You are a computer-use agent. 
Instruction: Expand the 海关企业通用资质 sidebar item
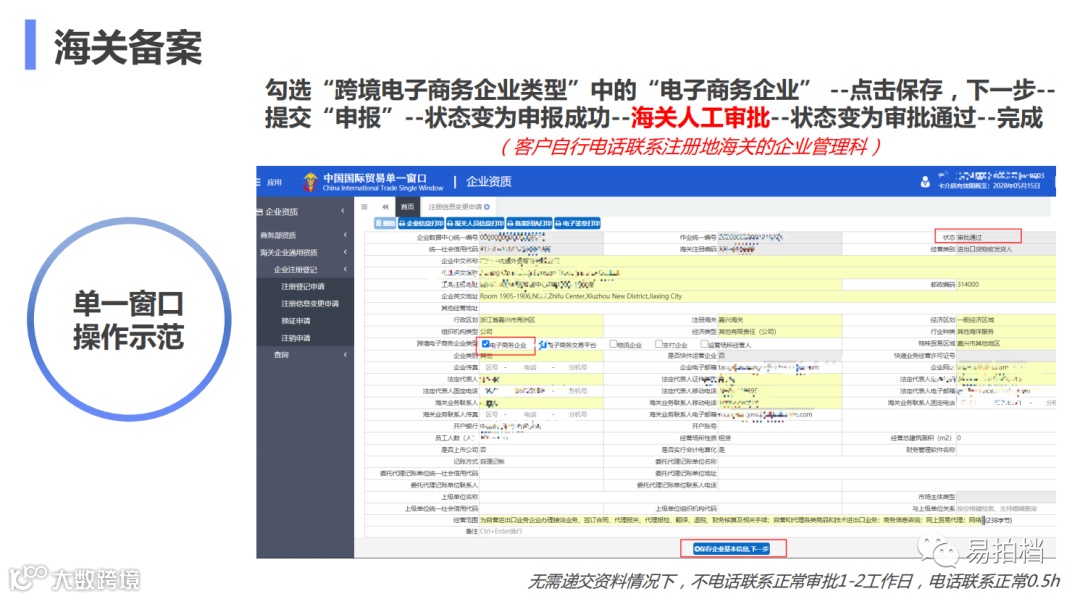click(304, 253)
